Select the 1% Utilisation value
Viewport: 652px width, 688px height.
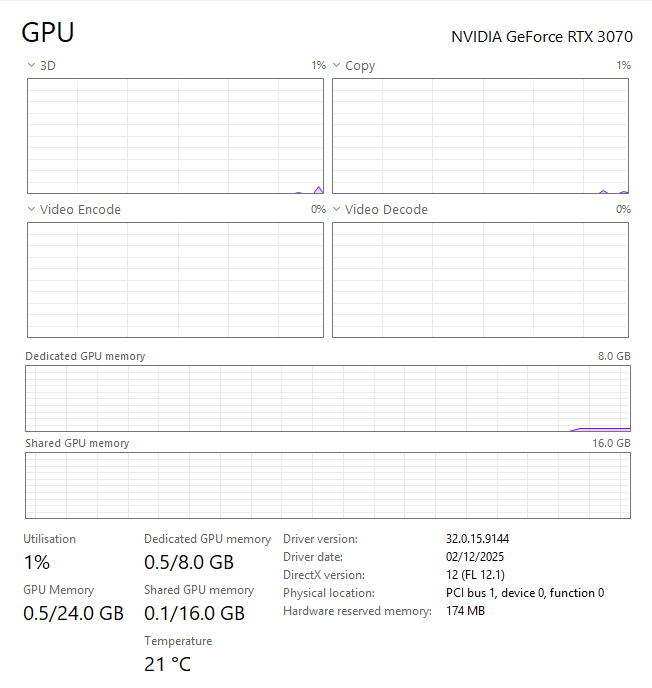point(37,562)
